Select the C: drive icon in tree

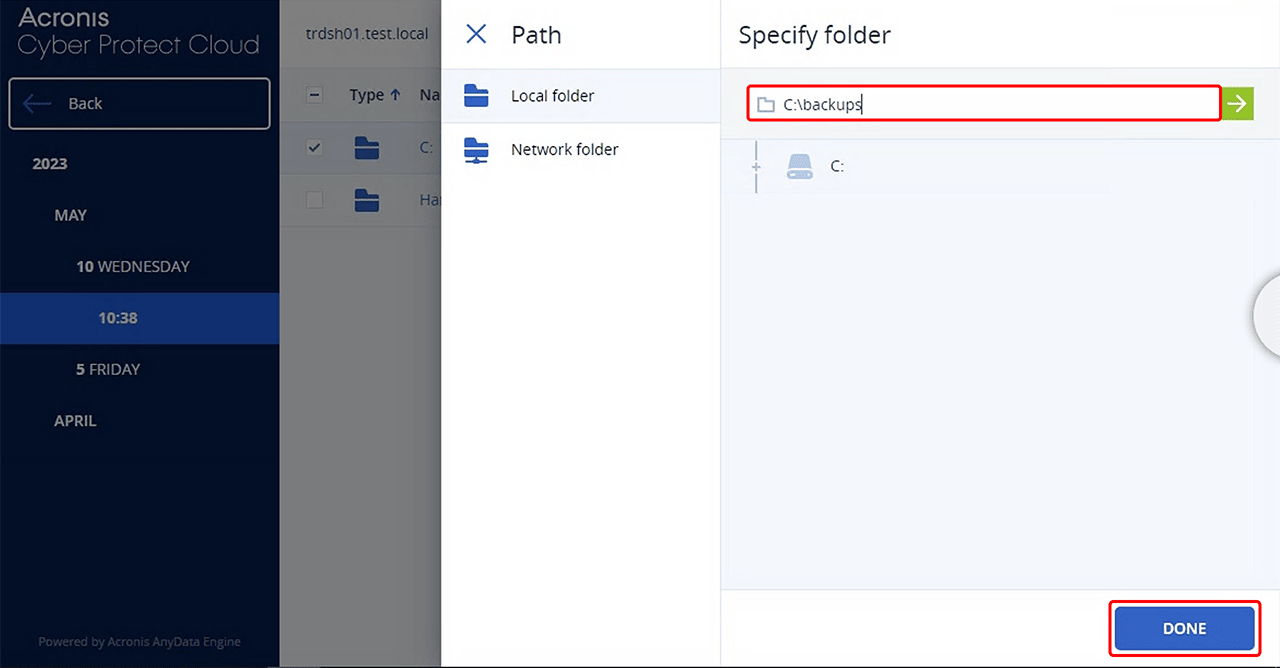tap(800, 166)
